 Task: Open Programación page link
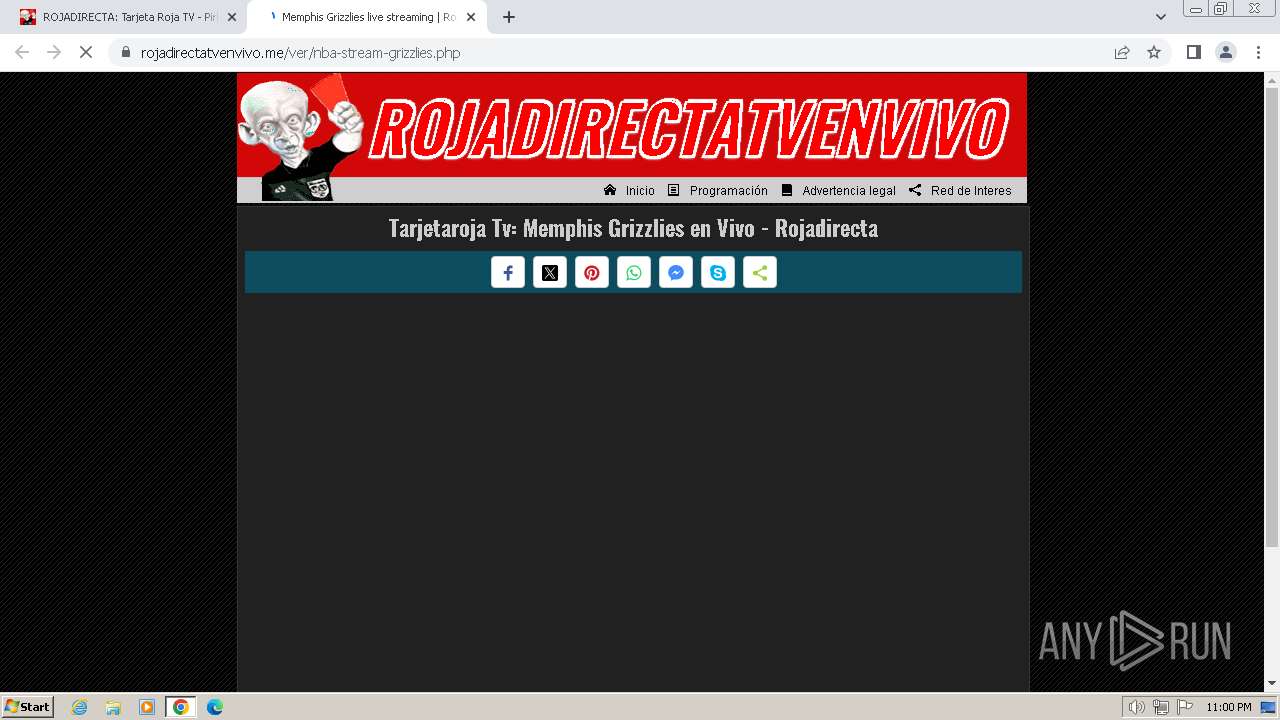[718, 190]
